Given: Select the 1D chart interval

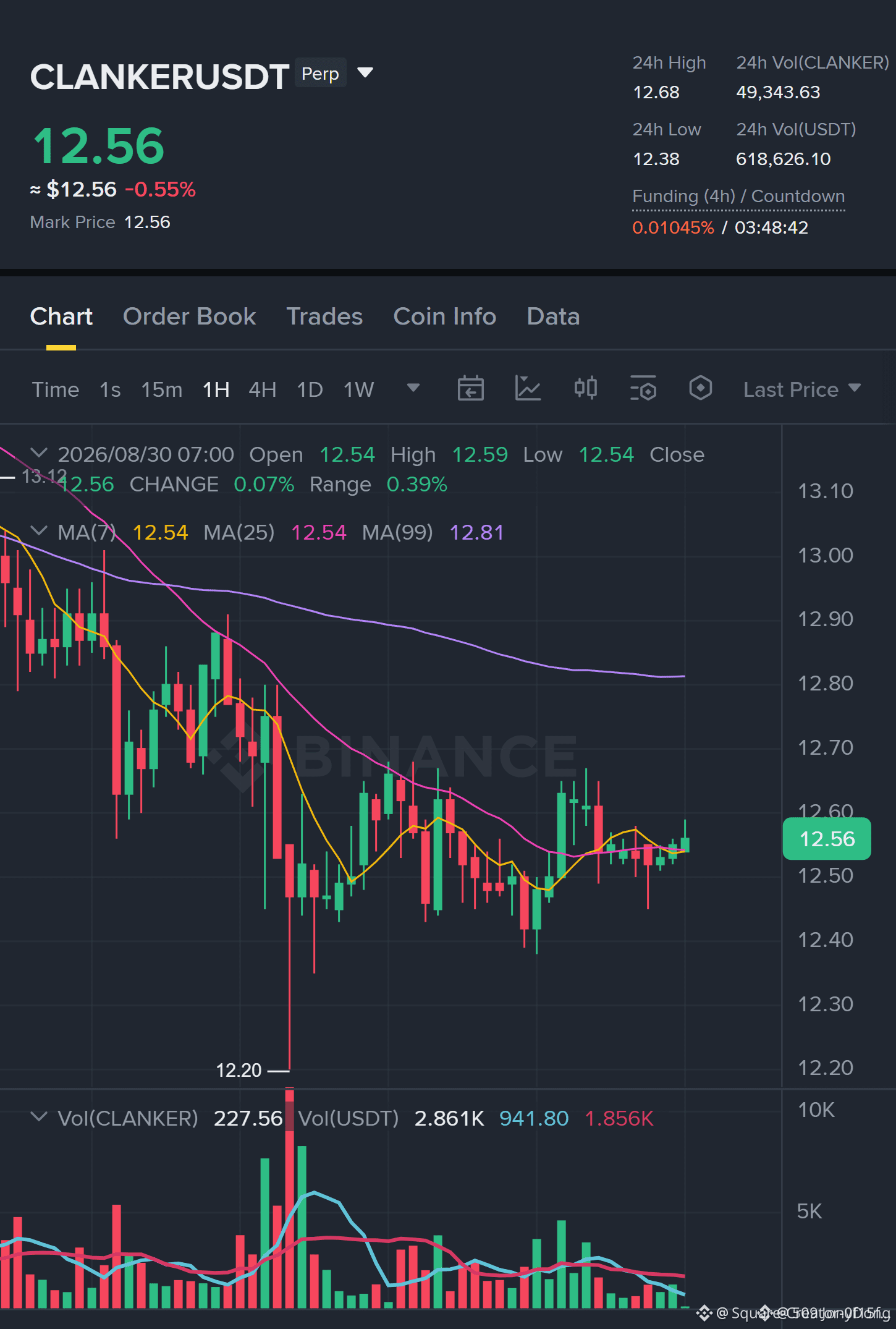Looking at the screenshot, I should (310, 389).
